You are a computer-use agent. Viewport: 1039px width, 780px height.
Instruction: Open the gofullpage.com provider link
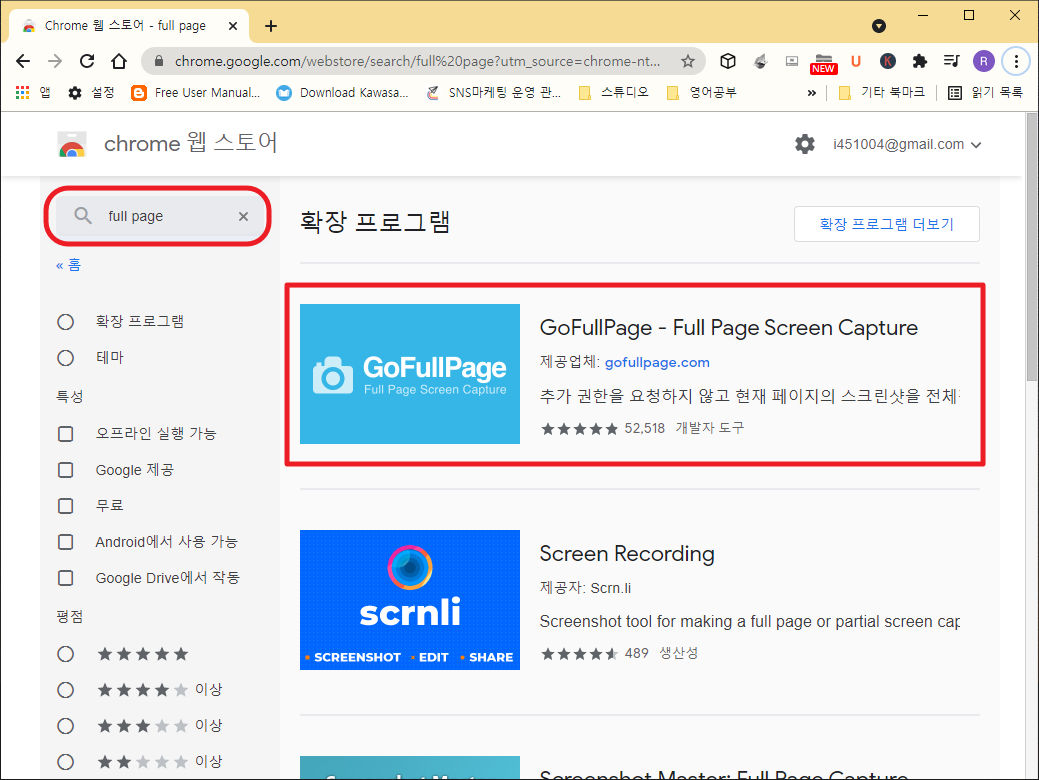coord(657,362)
